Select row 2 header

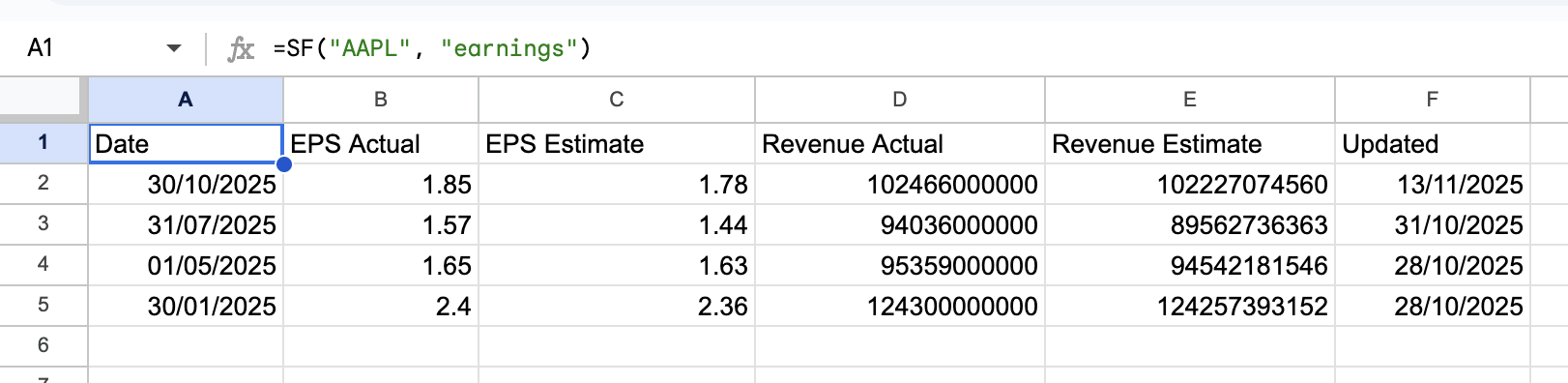(x=44, y=184)
